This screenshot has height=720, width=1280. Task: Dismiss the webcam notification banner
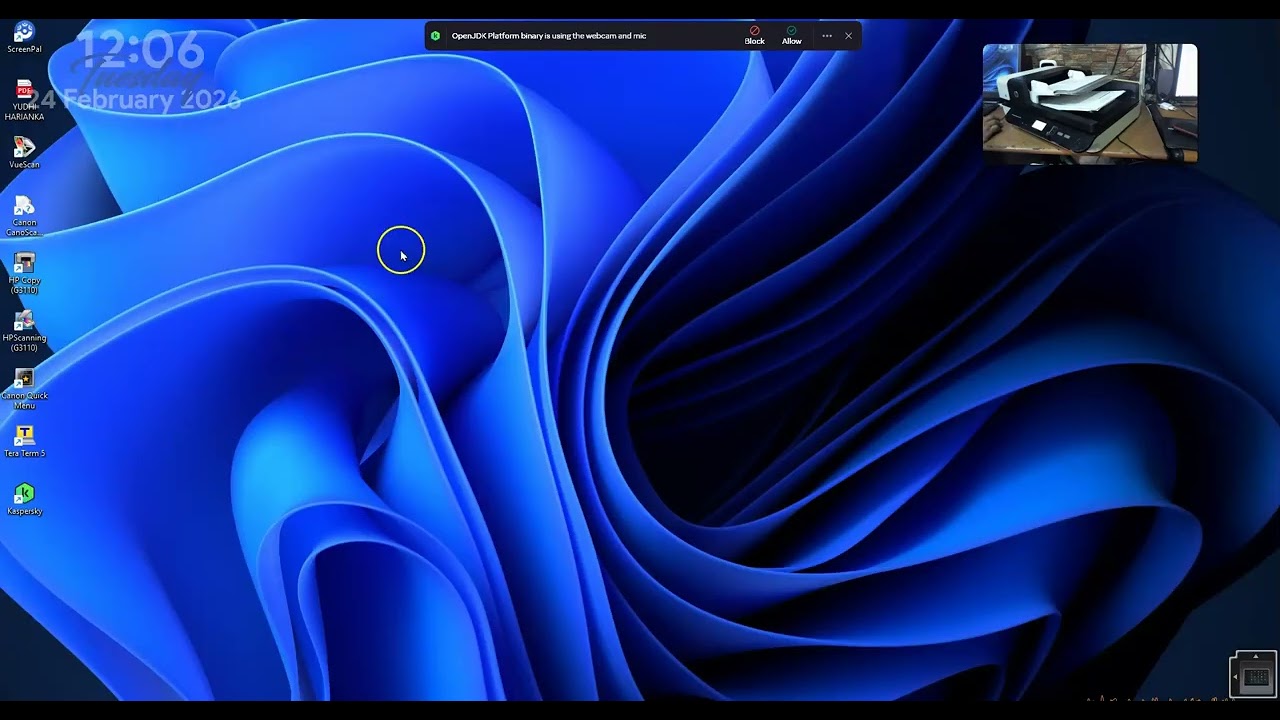point(849,36)
